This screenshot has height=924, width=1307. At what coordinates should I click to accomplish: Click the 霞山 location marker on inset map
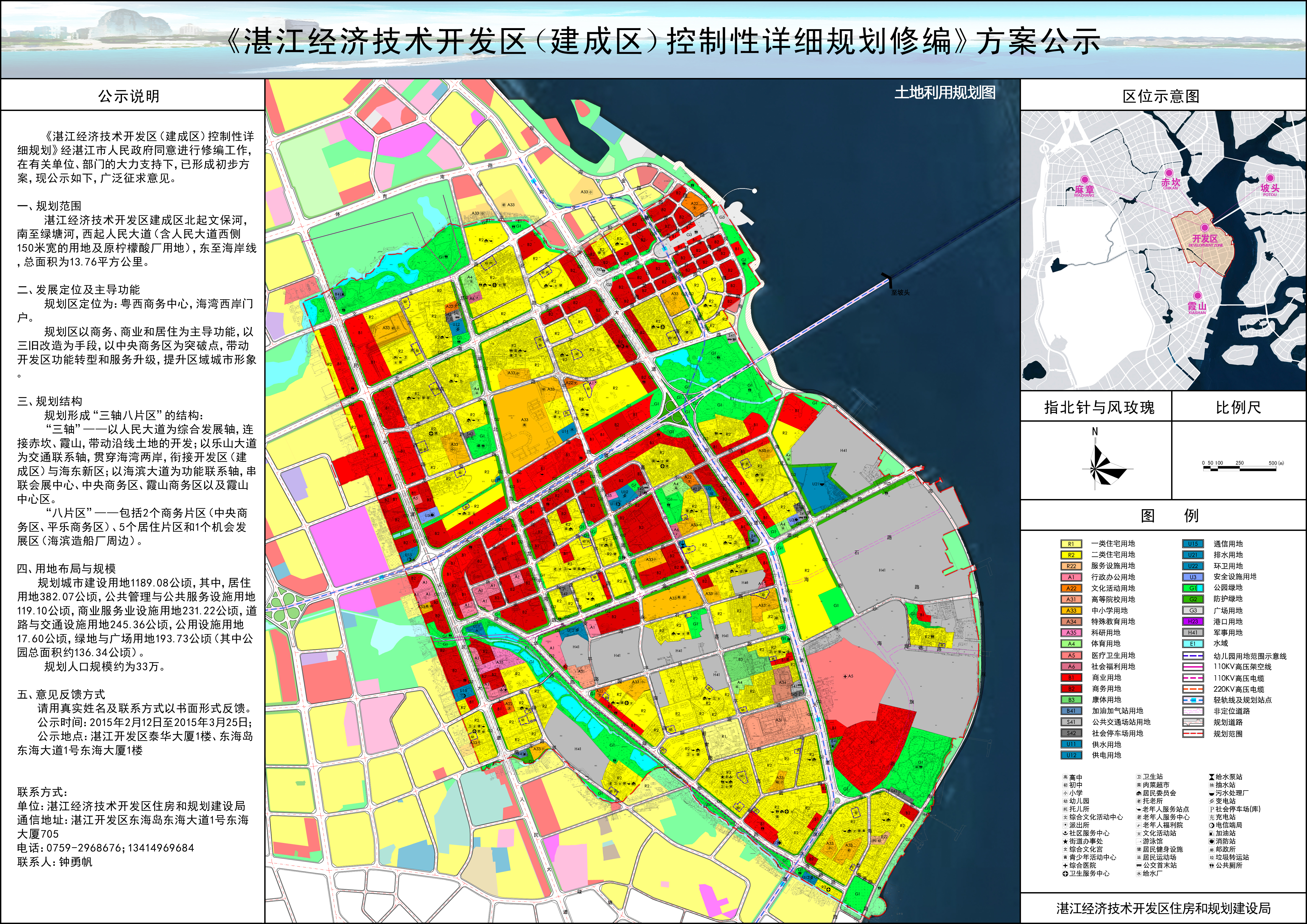tap(1198, 295)
